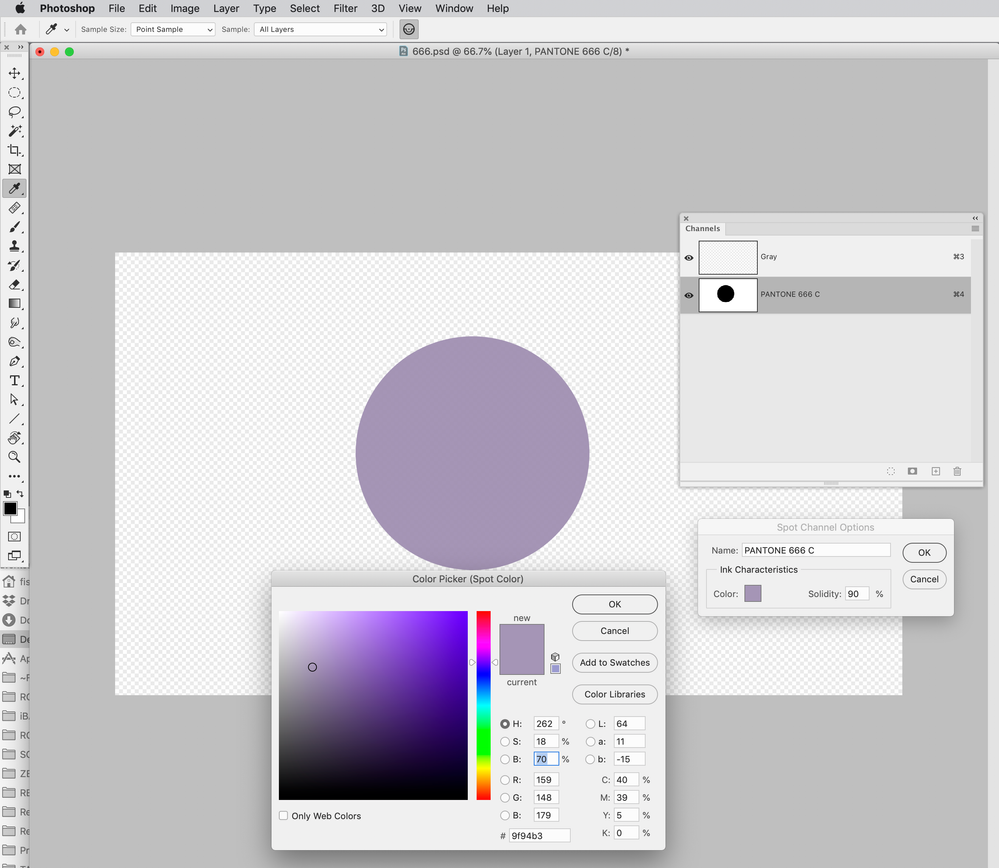The width and height of the screenshot is (999, 868).
Task: Delete current channel with trash icon
Action: [x=957, y=471]
